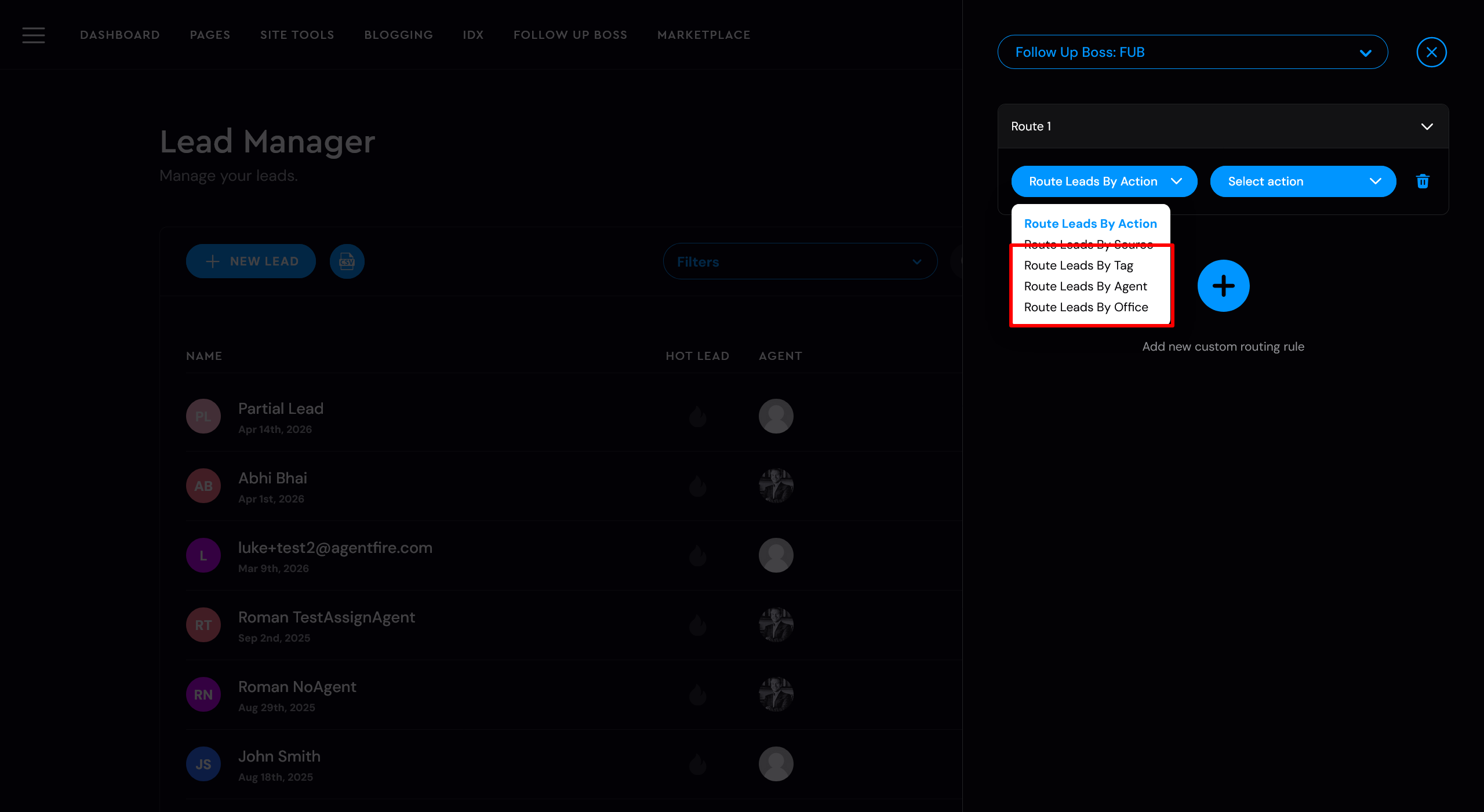Click the New Lead button

[x=250, y=261]
